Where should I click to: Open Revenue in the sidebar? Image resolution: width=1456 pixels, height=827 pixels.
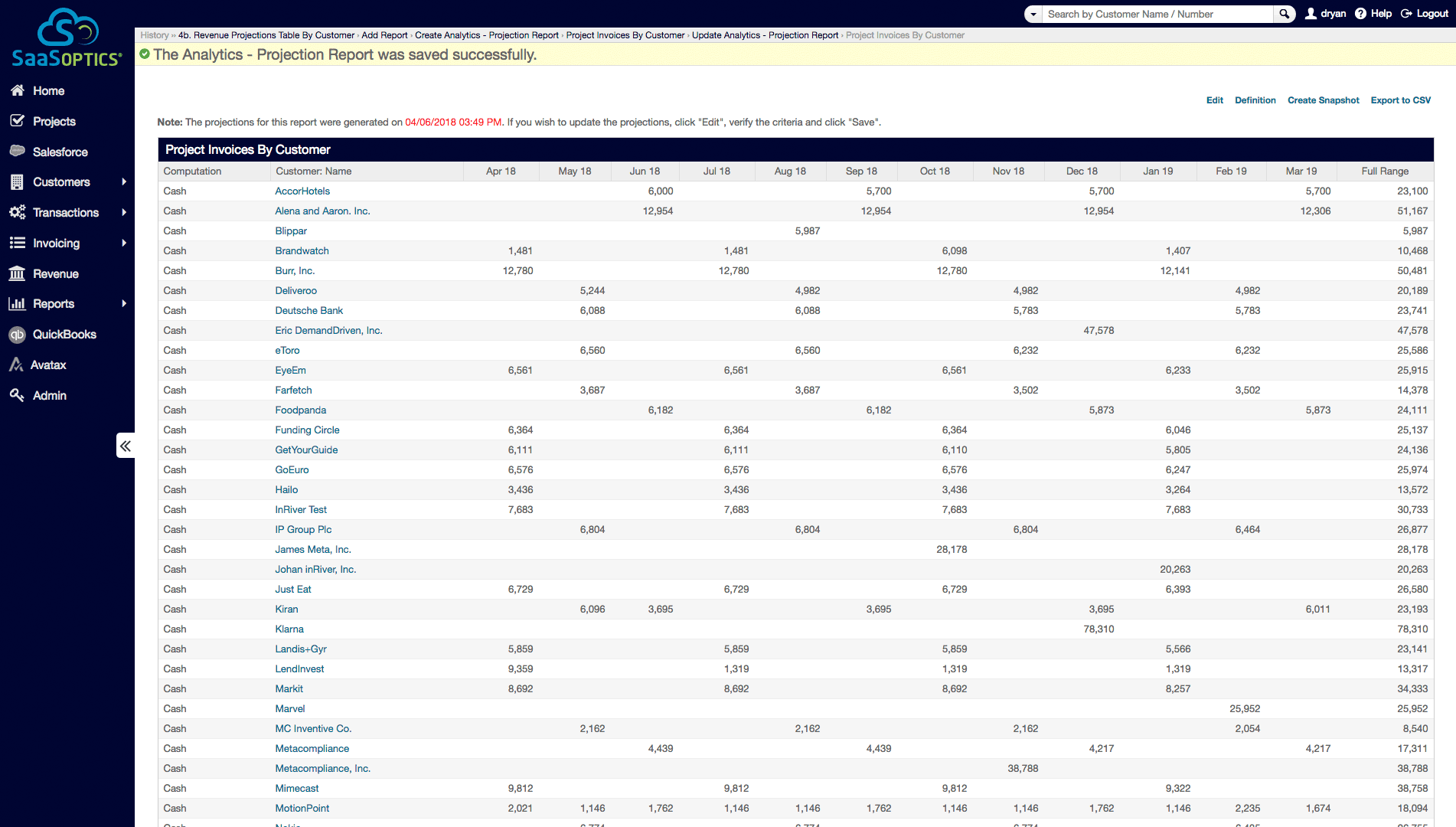[x=55, y=273]
